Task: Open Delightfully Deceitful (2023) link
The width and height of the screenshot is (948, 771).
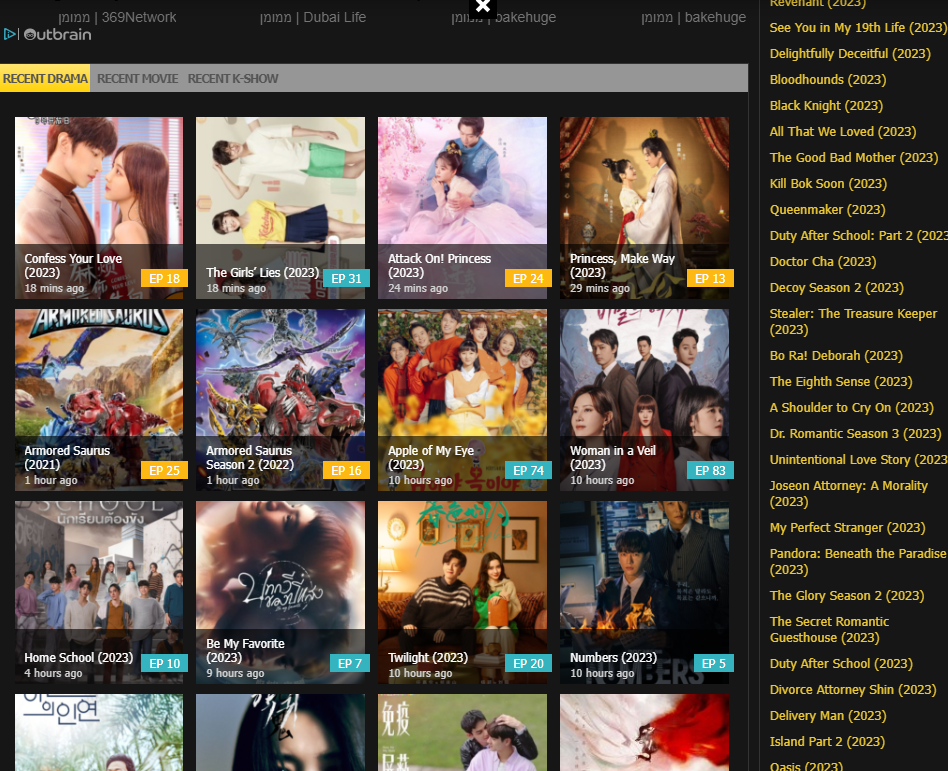Action: click(x=850, y=54)
